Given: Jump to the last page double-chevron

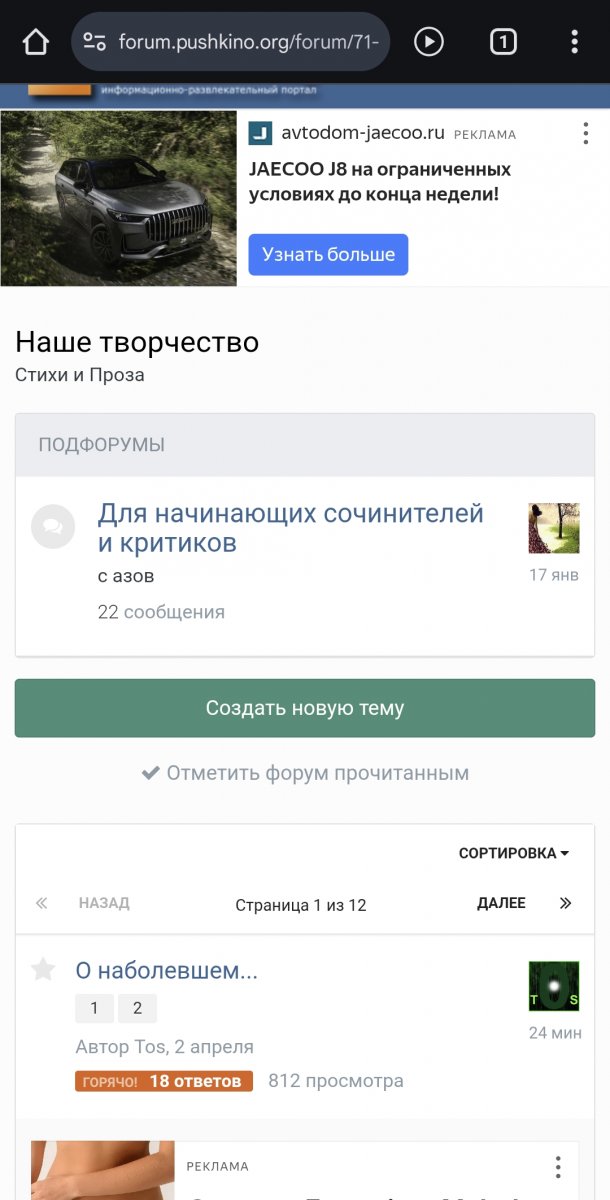Looking at the screenshot, I should (566, 903).
